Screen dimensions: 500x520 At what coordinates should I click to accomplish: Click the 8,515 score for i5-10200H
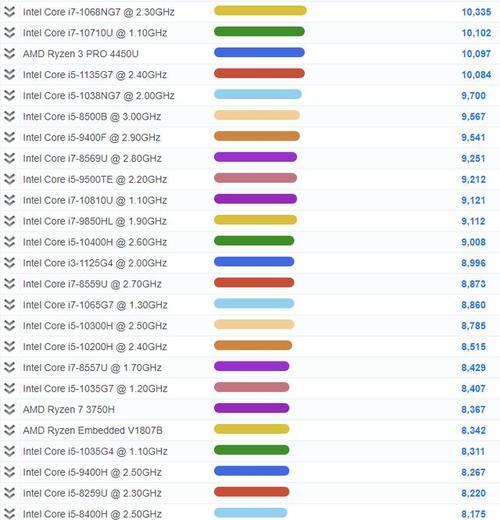(473, 347)
